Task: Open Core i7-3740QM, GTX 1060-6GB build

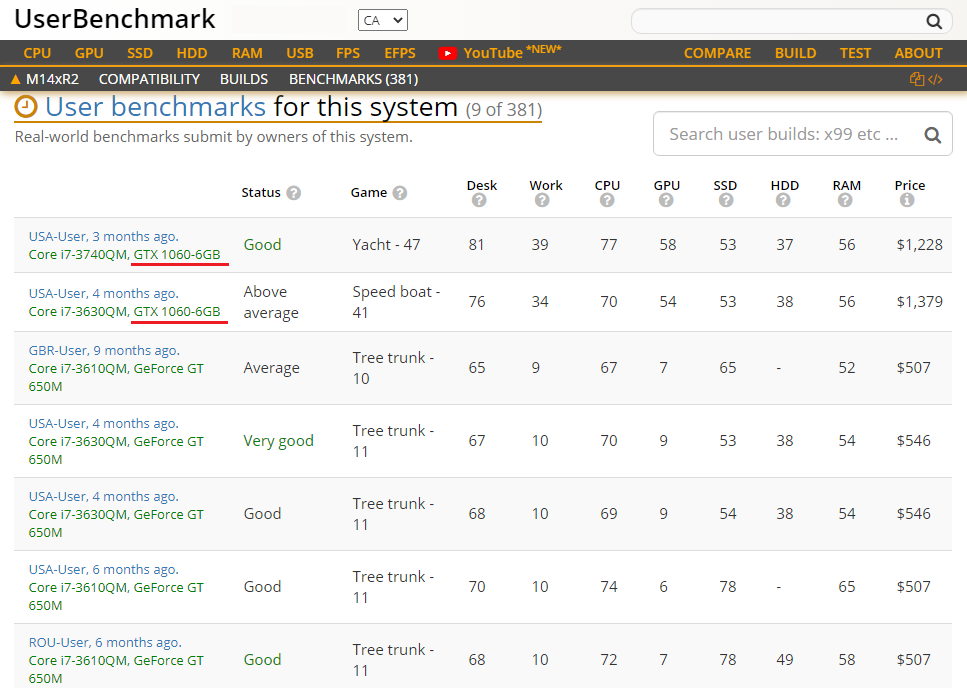Action: 124,255
